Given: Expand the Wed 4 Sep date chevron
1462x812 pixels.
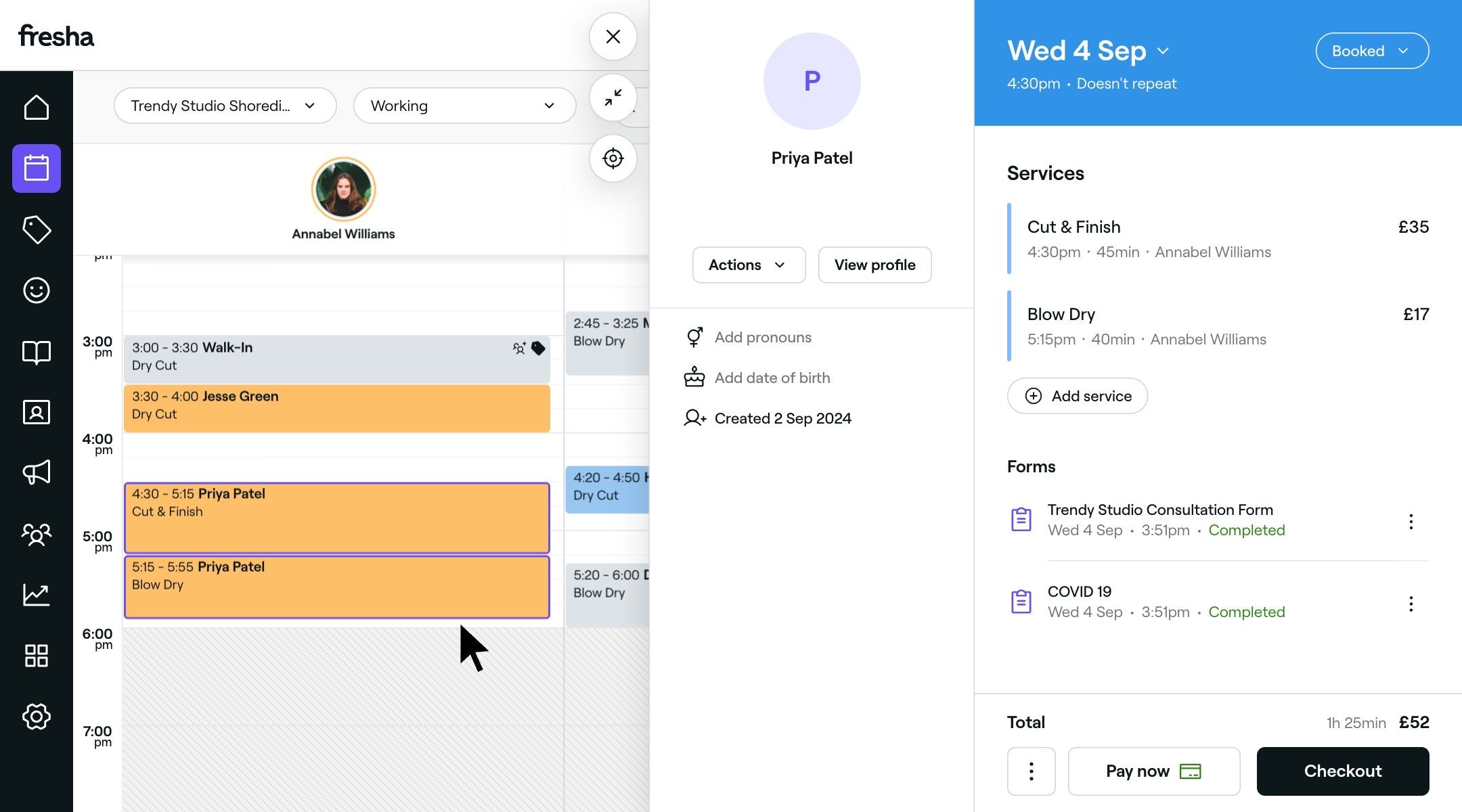Looking at the screenshot, I should coord(1163,51).
